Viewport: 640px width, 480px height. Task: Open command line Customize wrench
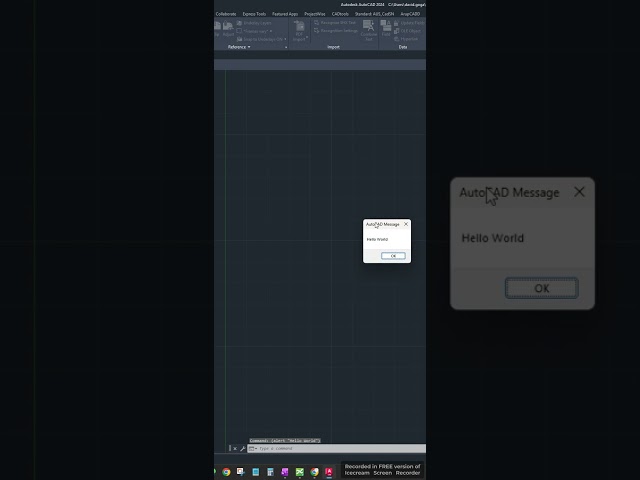tap(242, 449)
